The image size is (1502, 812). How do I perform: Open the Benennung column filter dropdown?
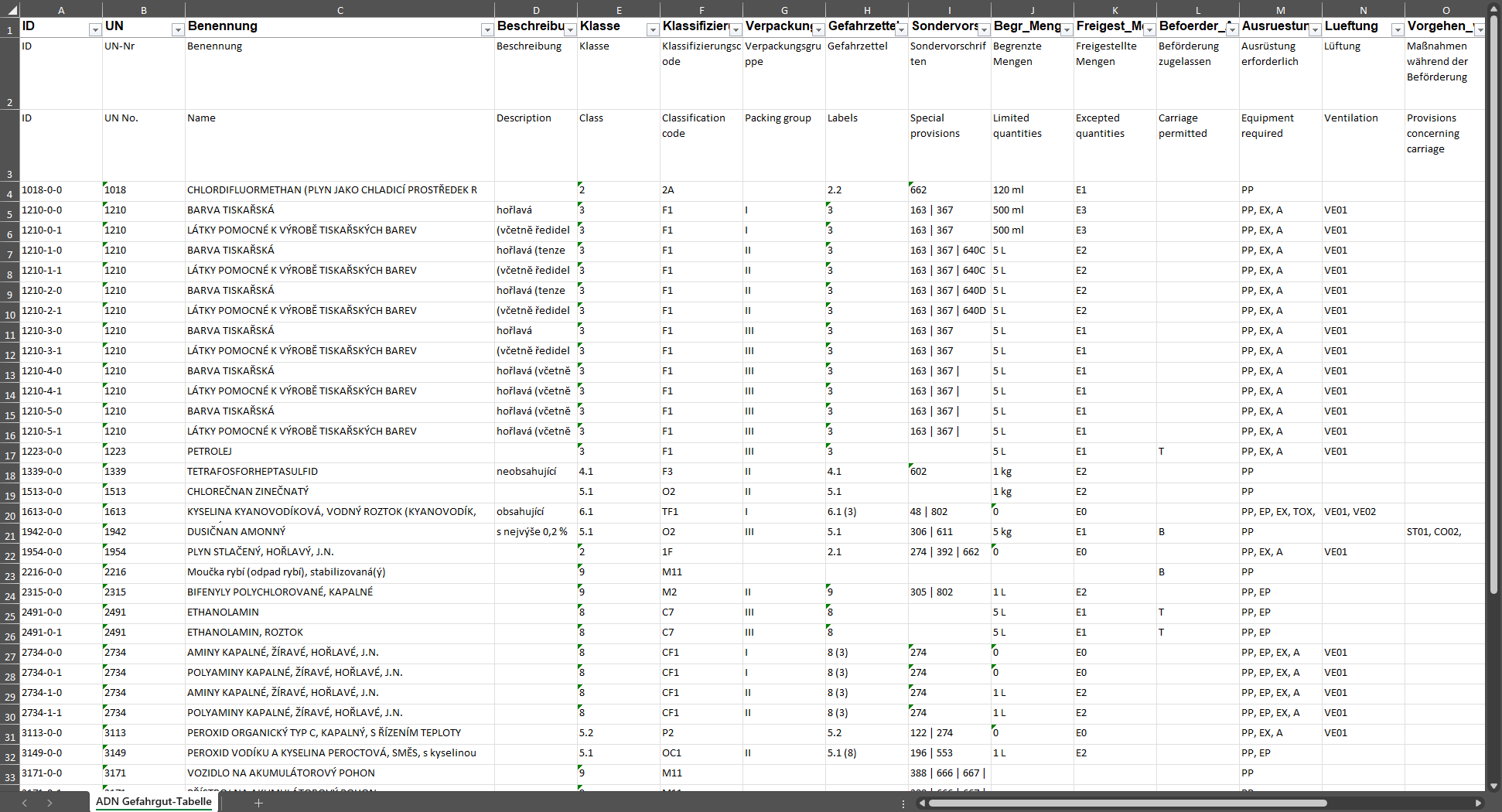[486, 29]
